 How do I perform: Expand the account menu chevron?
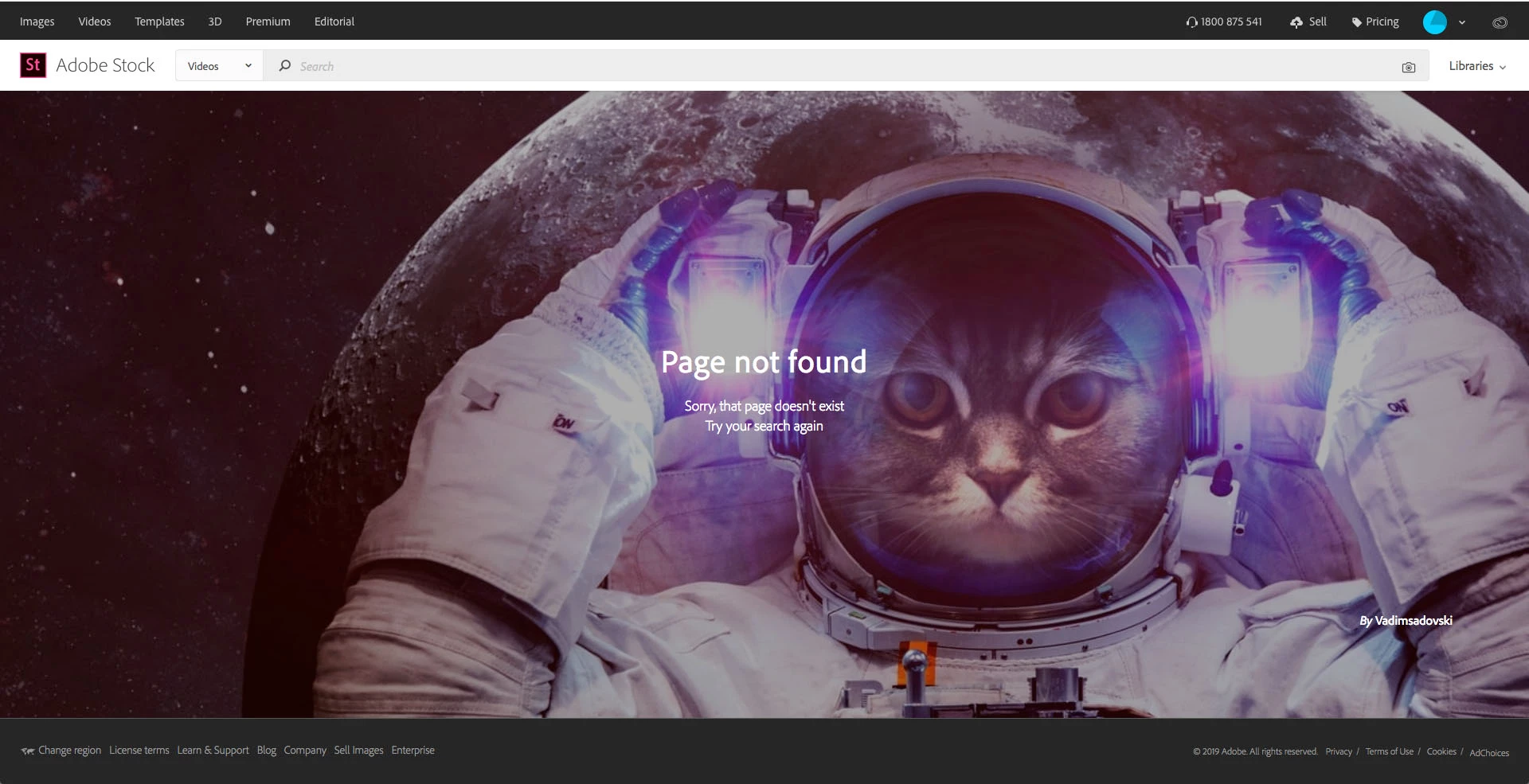pos(1462,22)
